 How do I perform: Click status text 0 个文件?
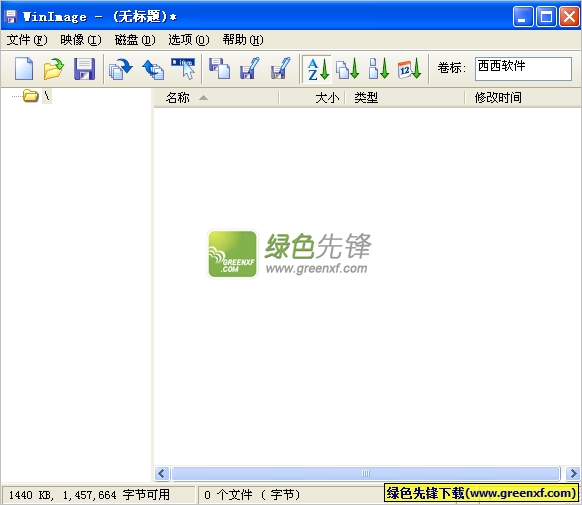[252, 495]
